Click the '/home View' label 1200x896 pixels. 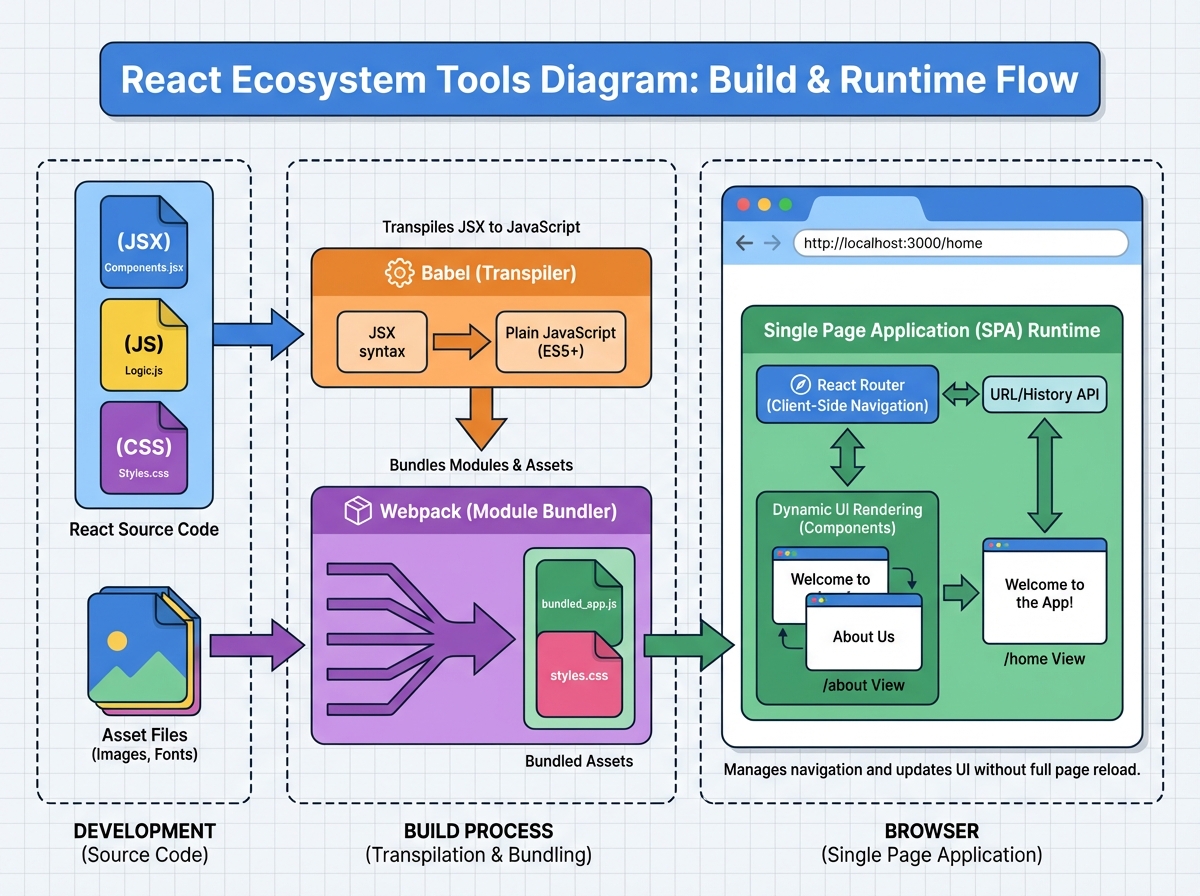point(1044,658)
